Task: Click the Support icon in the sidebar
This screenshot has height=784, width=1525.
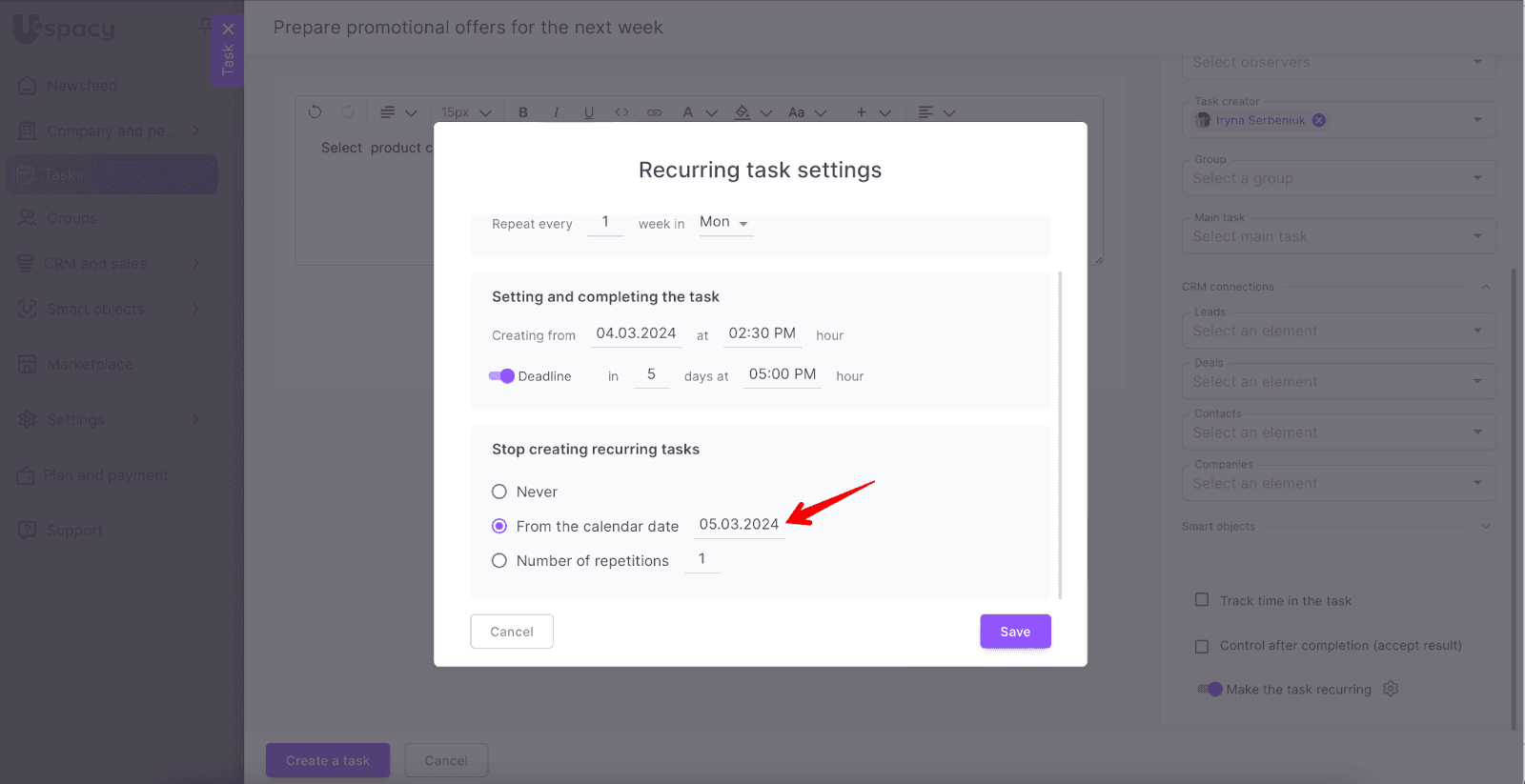Action: pos(27,530)
